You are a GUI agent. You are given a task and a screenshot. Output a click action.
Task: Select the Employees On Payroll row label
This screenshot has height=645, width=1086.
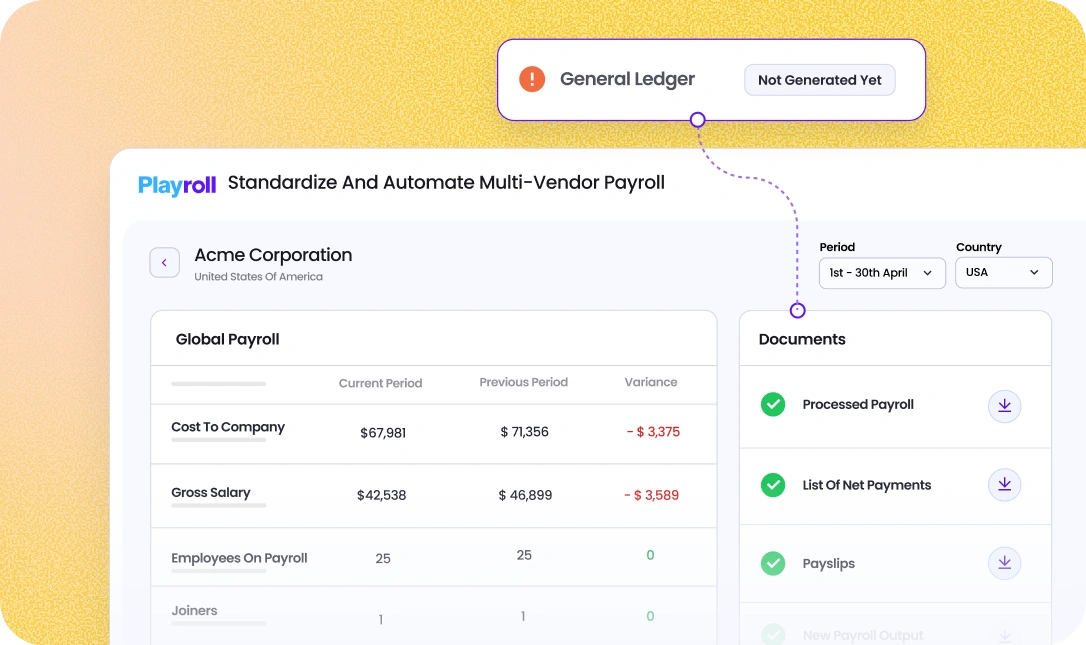tap(239, 558)
